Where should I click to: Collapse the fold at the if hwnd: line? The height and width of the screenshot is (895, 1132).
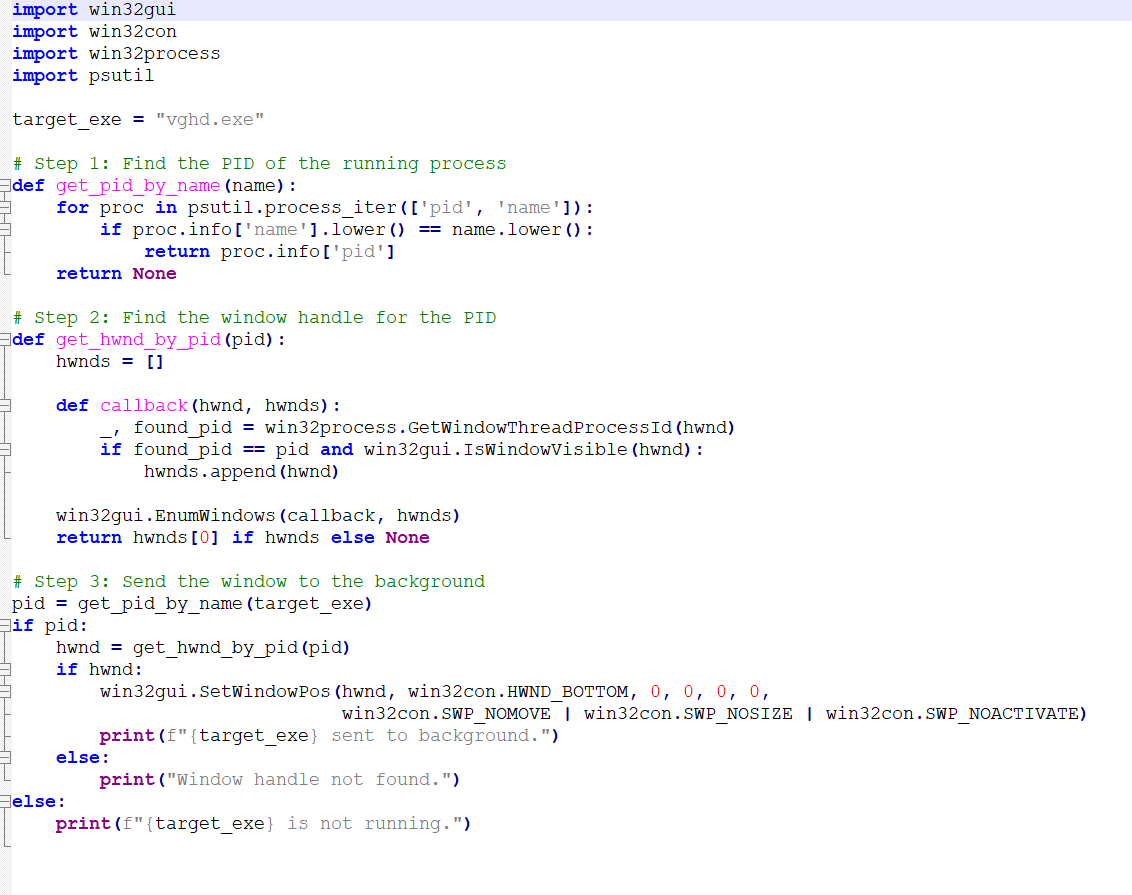point(5,670)
